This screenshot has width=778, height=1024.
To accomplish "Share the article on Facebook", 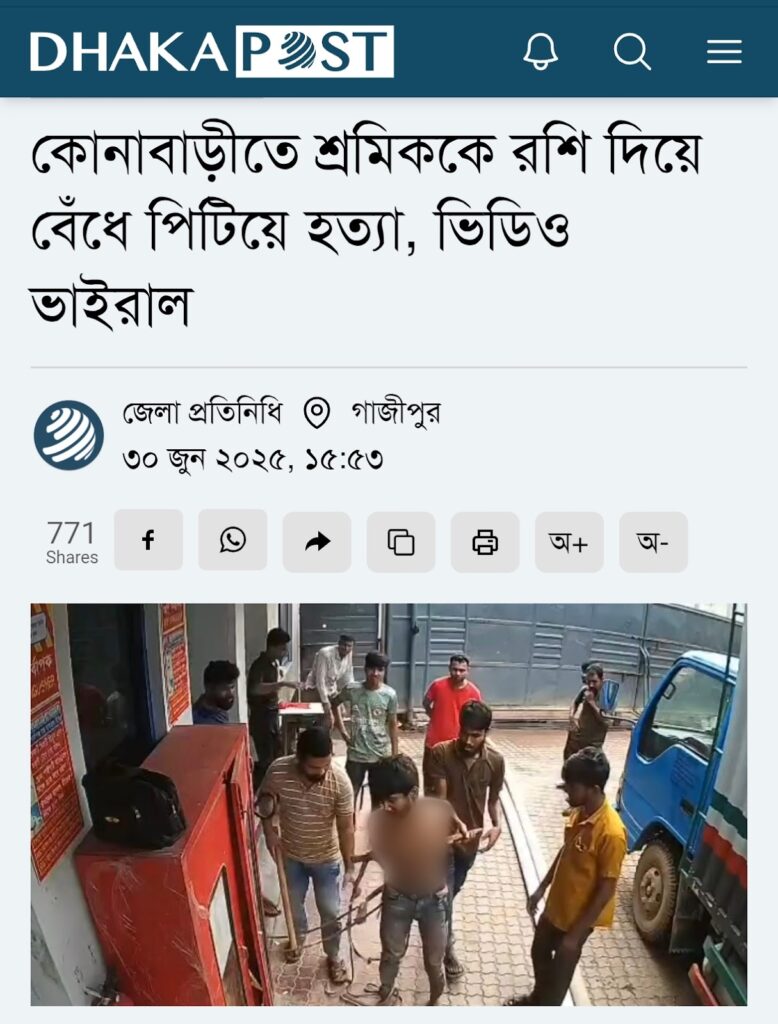I will click(148, 541).
